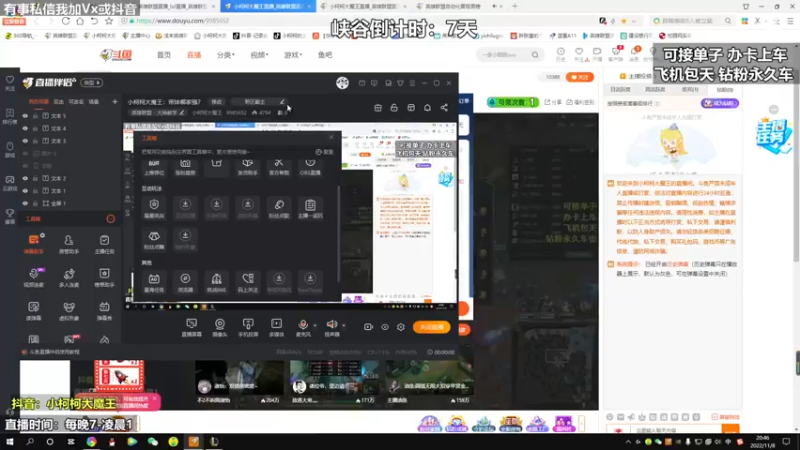
Task: Click the Windows Start button
Action: click(x=9, y=441)
